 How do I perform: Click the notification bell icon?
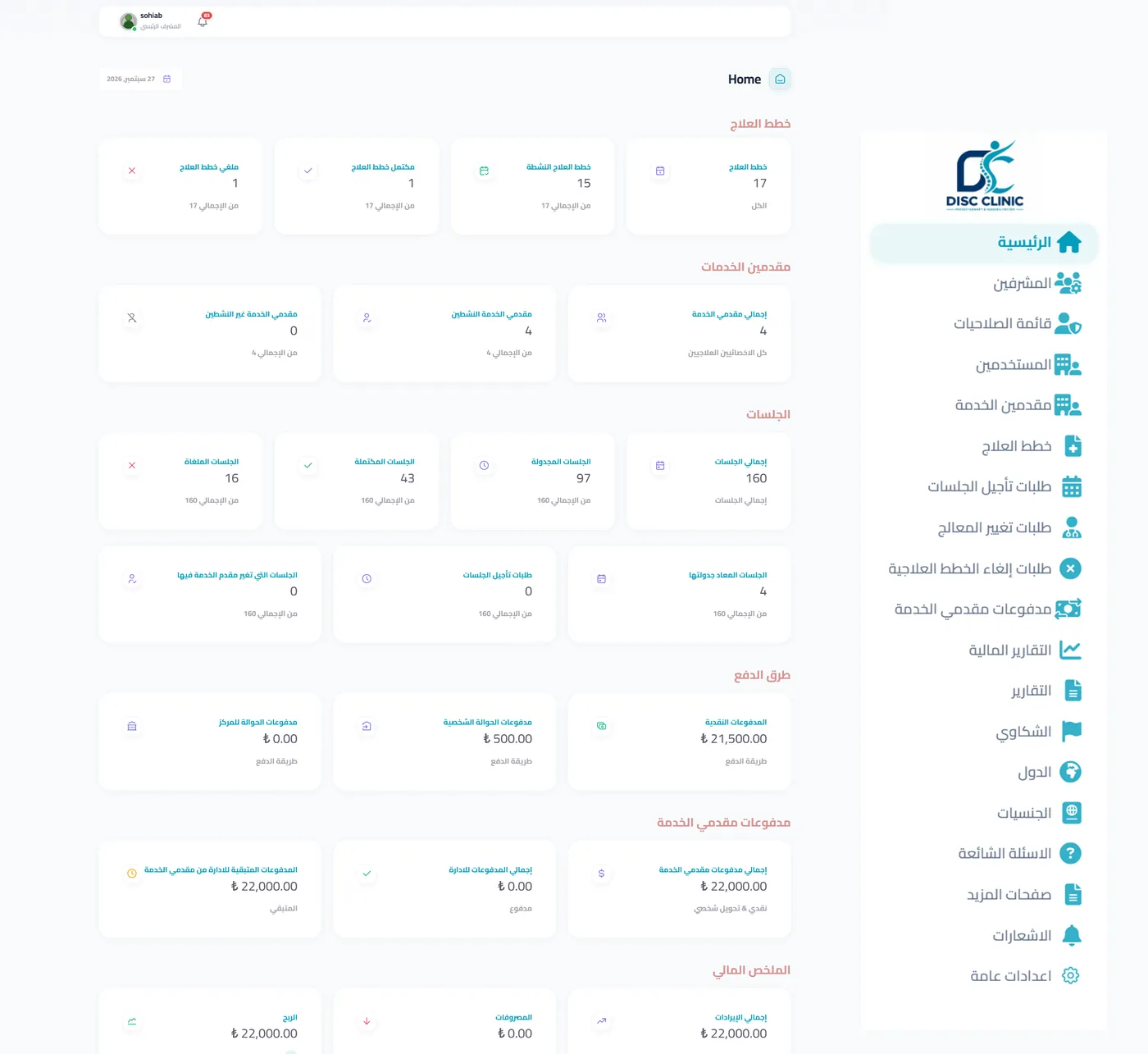(x=203, y=22)
